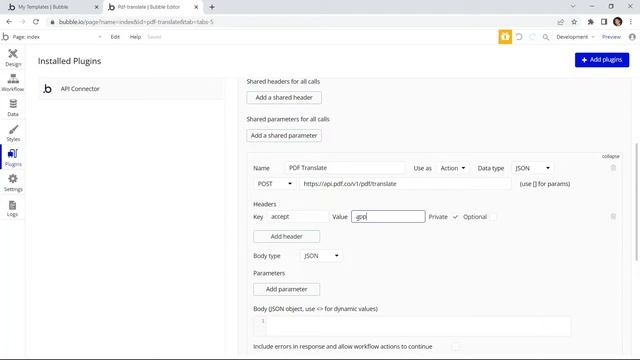Click the API URL input field
The image size is (640, 360).
click(405, 184)
